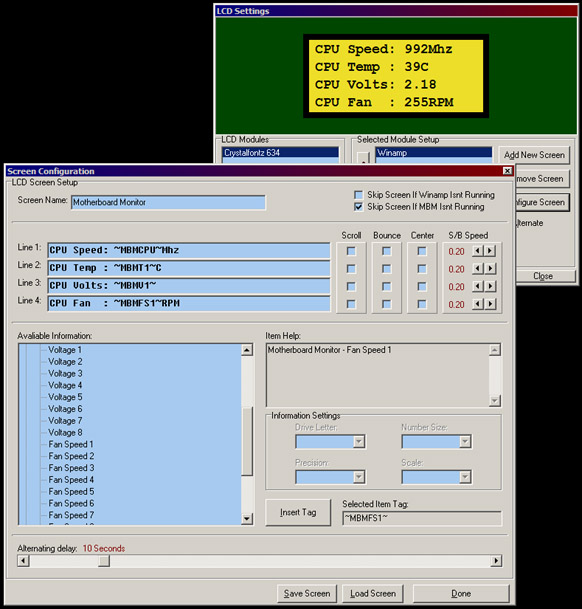
Task: Click right arrow of Alternating delay slider
Action: pos(496,560)
